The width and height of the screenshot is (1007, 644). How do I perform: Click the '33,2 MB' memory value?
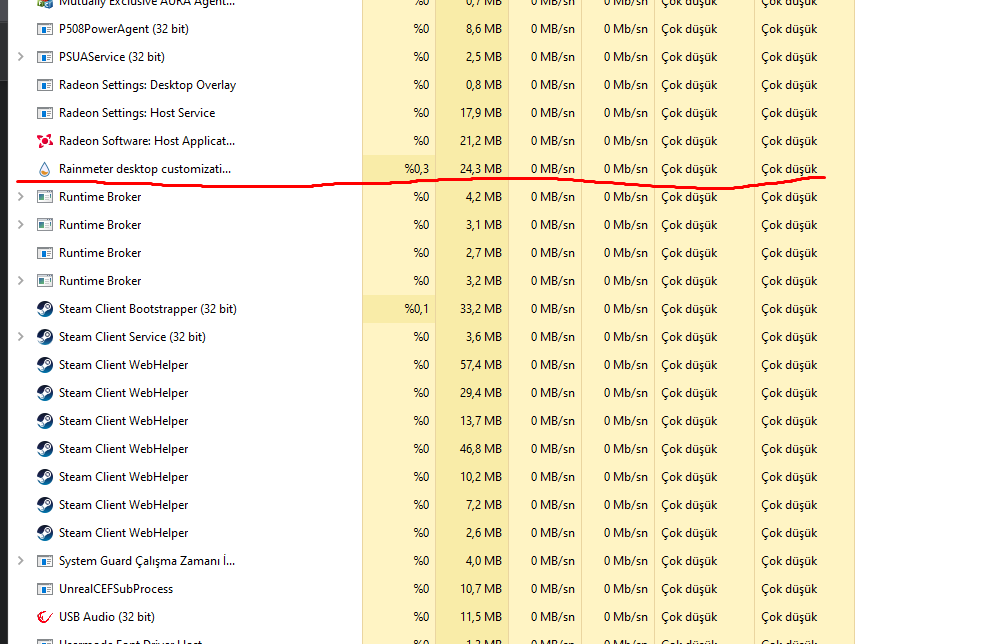(x=480, y=309)
